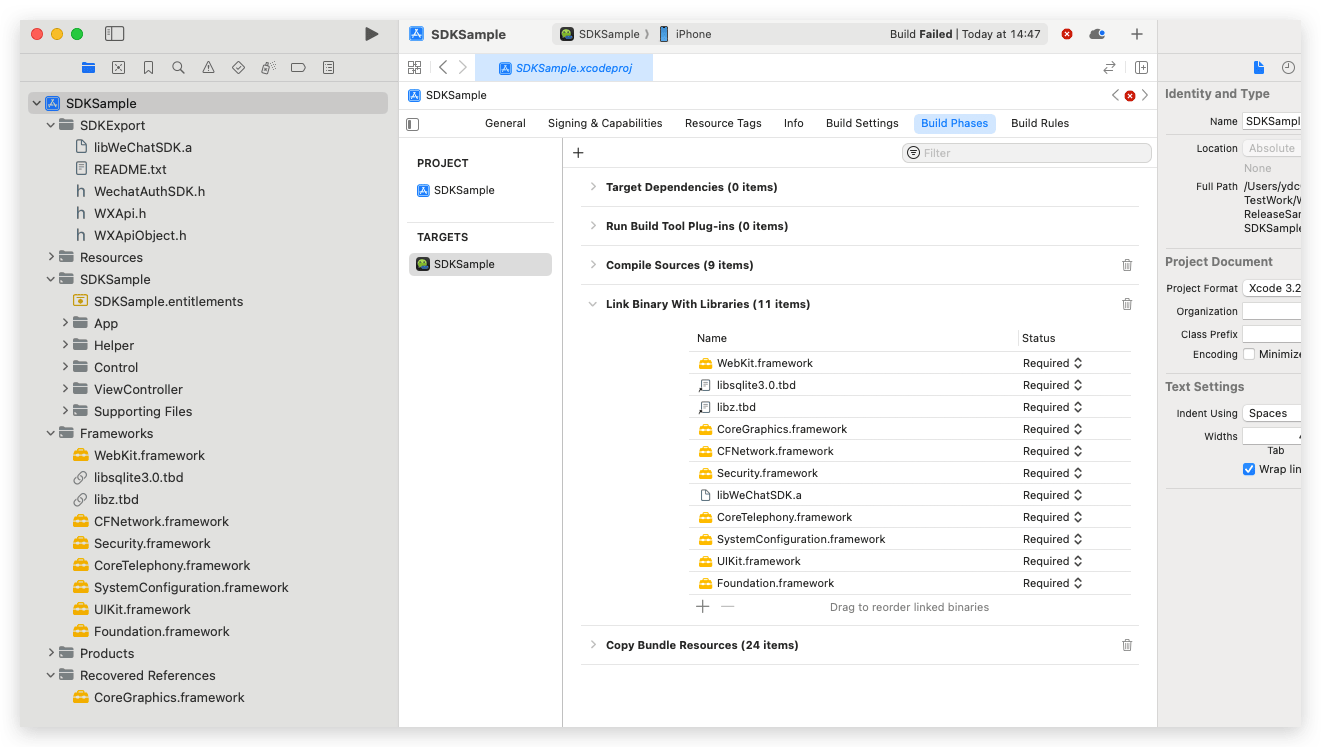1321x747 pixels.
Task: Open the Library with the plus button
Action: (x=1137, y=34)
